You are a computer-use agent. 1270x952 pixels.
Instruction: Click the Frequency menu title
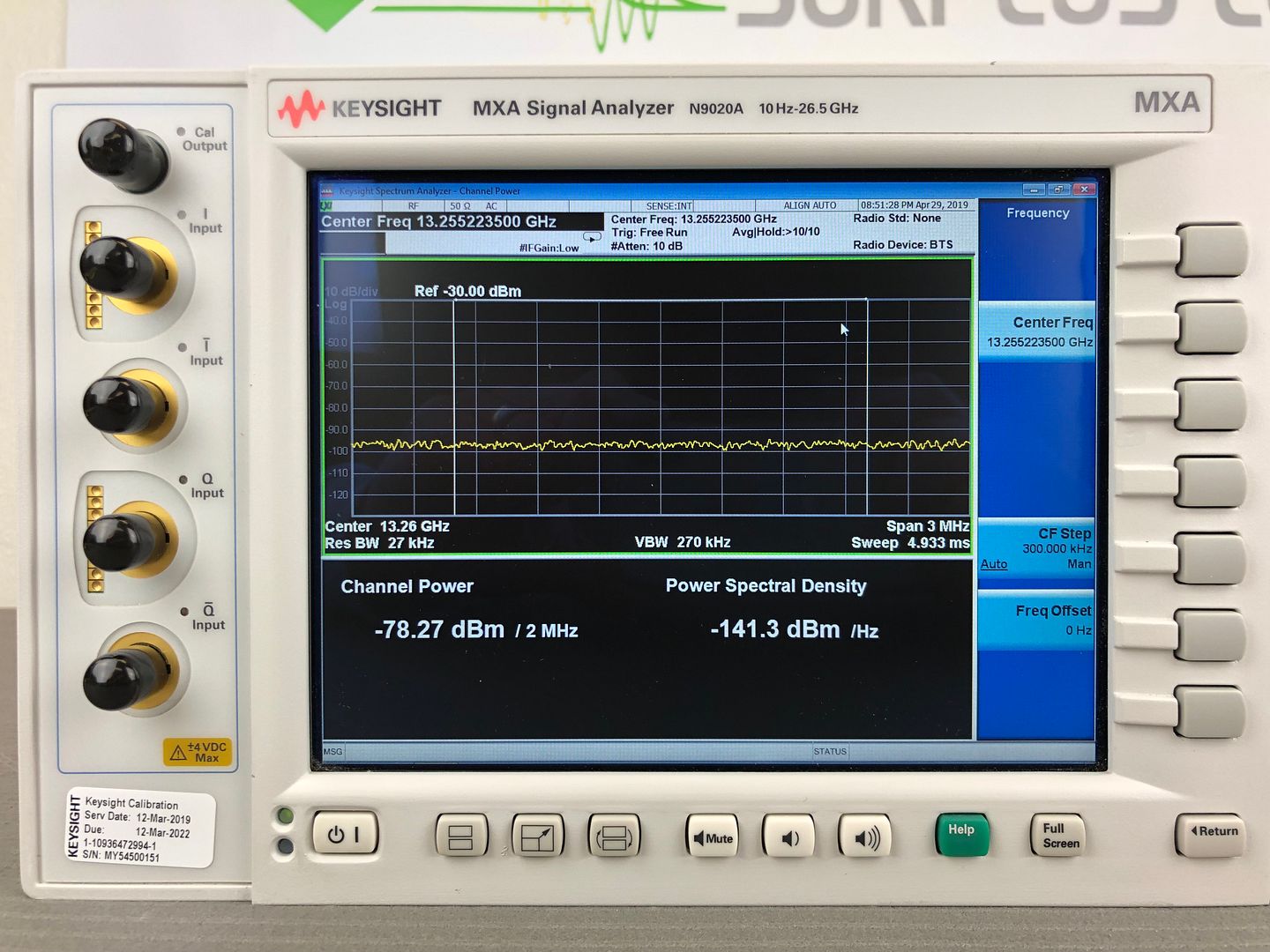point(1038,212)
